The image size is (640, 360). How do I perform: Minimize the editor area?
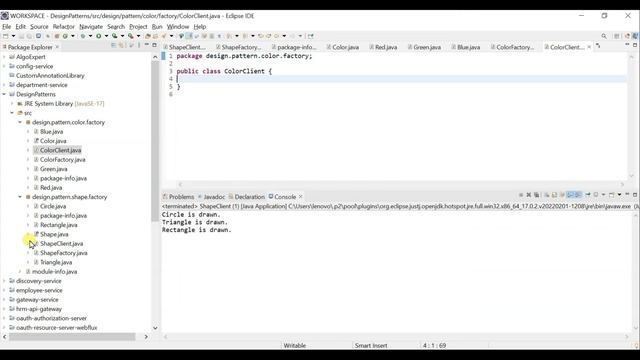[x=627, y=44]
